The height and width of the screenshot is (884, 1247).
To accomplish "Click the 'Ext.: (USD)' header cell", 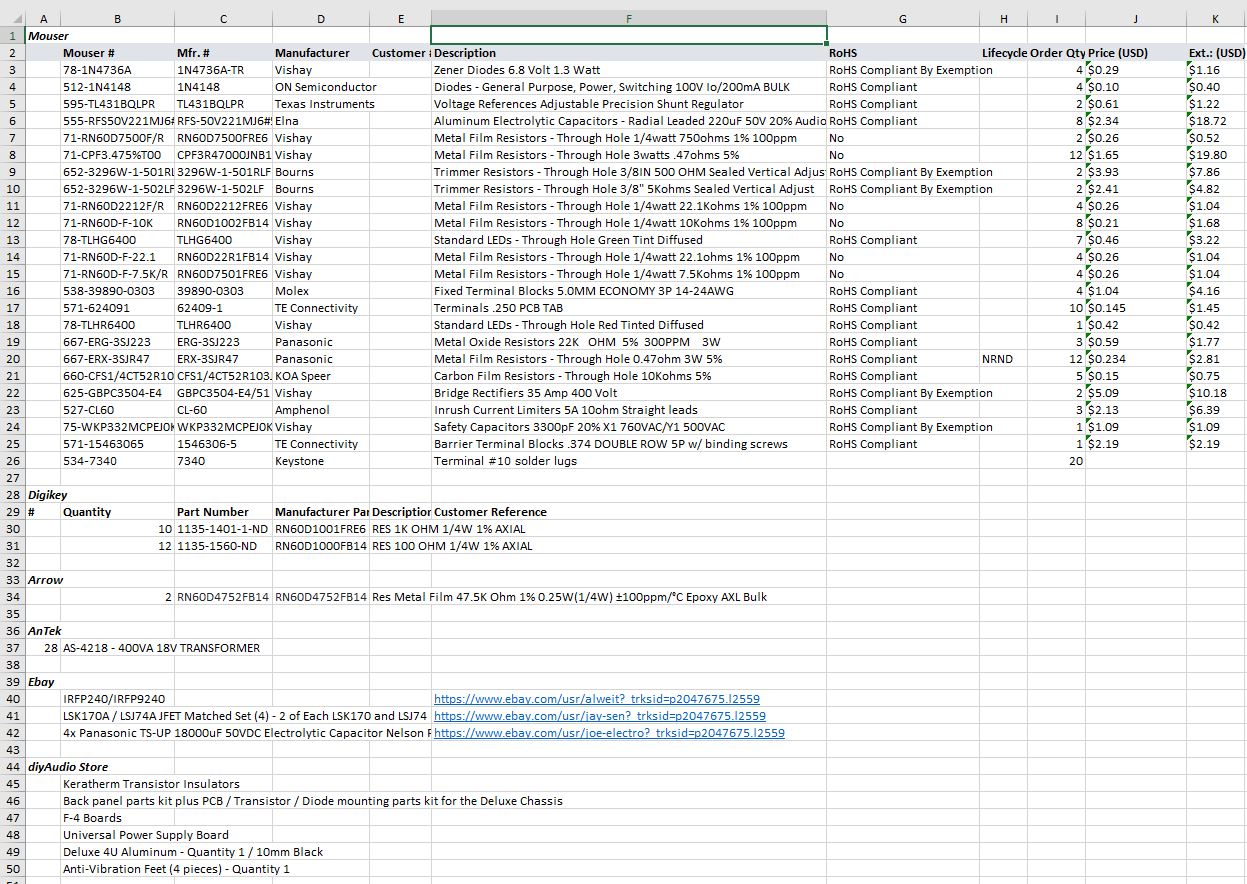I will [x=1216, y=53].
